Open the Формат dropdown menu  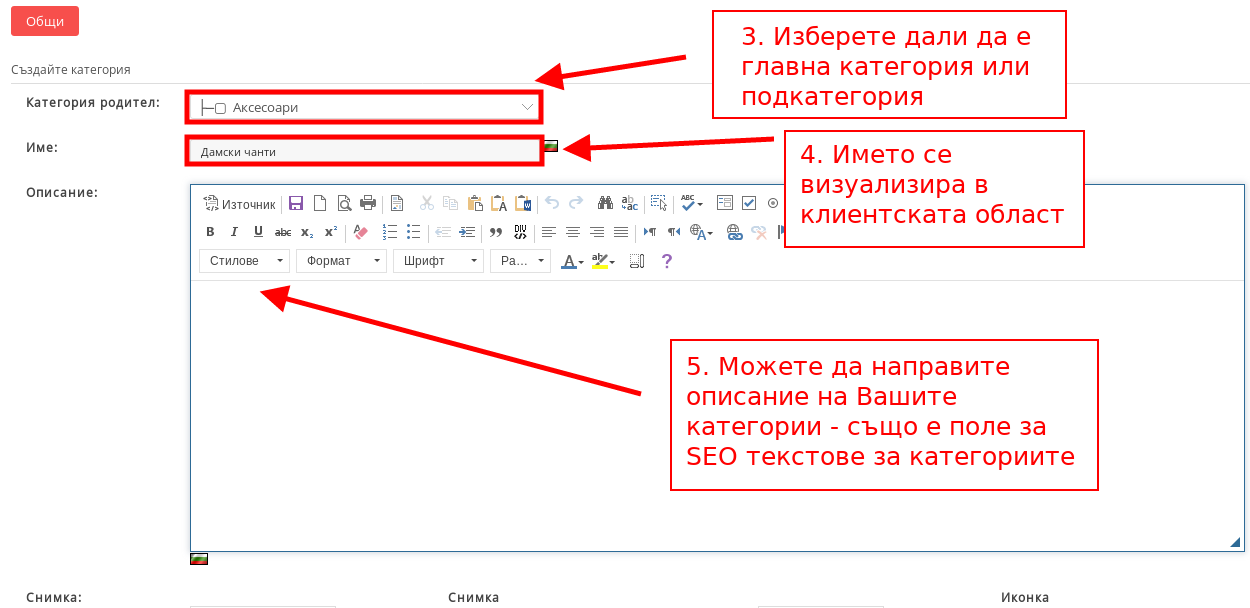(x=341, y=261)
